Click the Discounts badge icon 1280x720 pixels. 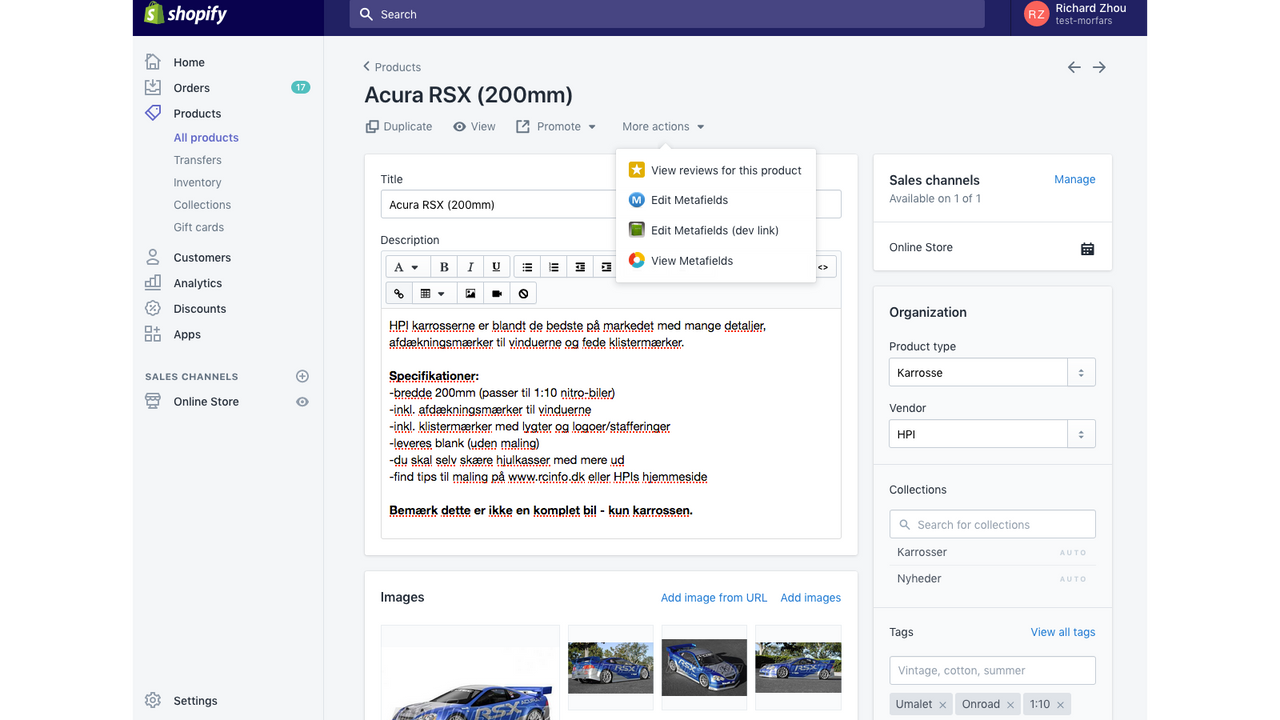point(153,308)
